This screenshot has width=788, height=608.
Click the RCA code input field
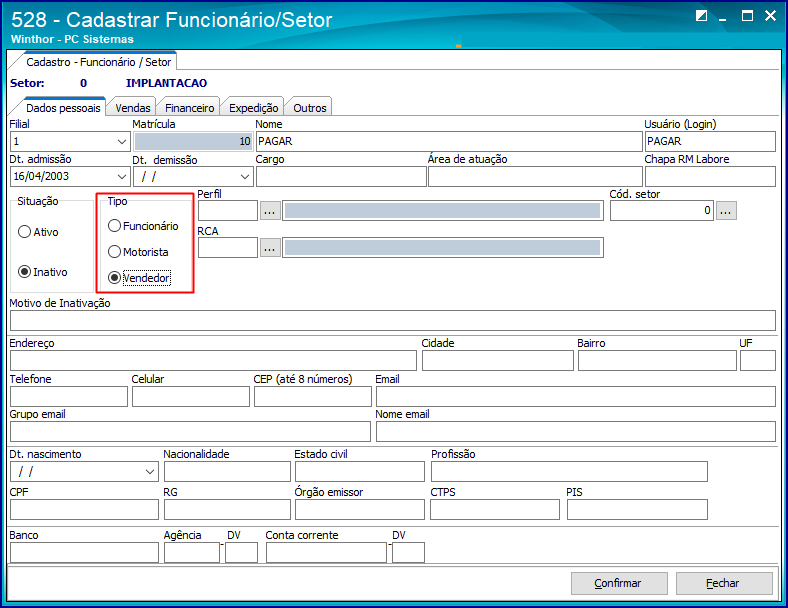click(x=228, y=248)
